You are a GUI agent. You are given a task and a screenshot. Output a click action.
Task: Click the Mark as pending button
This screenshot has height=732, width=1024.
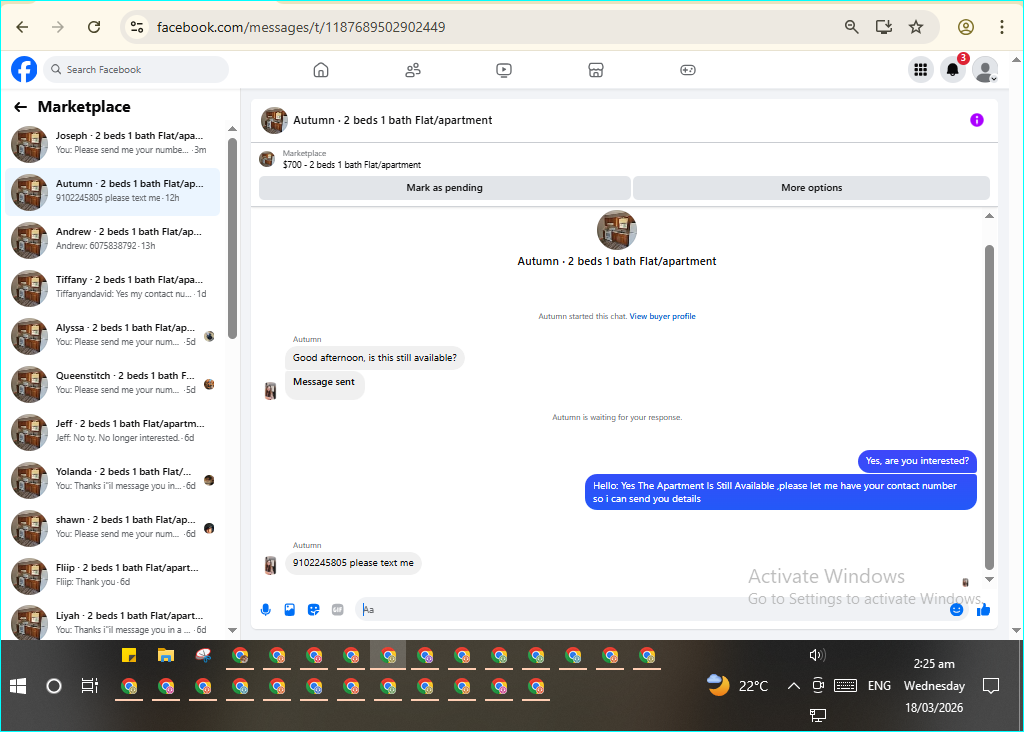coord(445,188)
